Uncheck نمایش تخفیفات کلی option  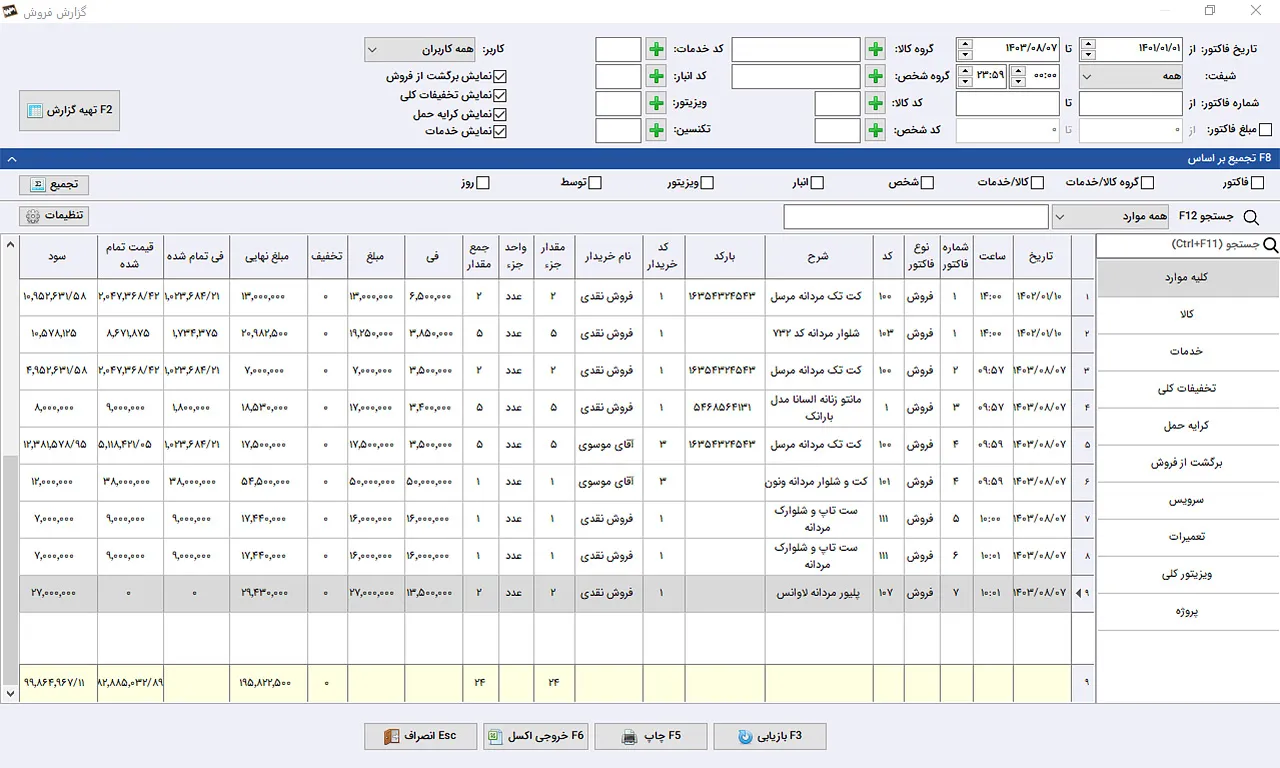point(501,95)
